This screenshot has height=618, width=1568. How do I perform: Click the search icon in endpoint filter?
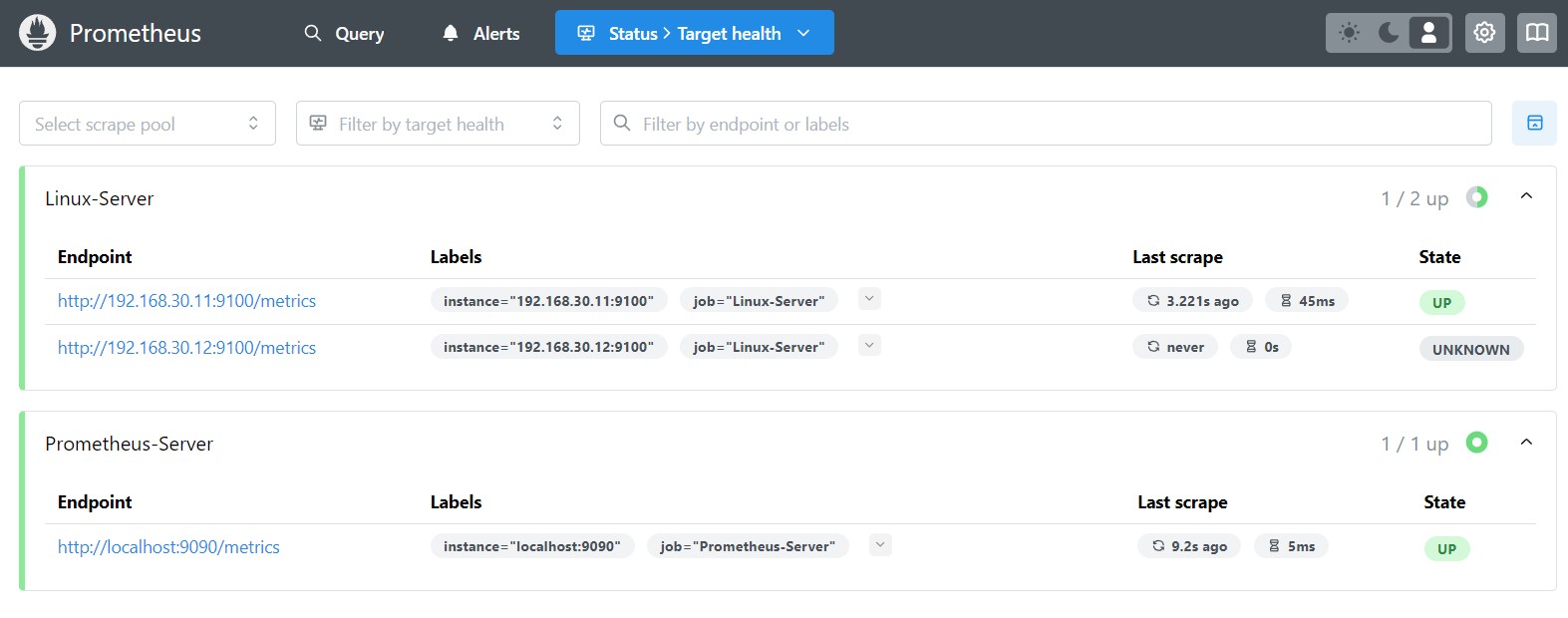[622, 124]
